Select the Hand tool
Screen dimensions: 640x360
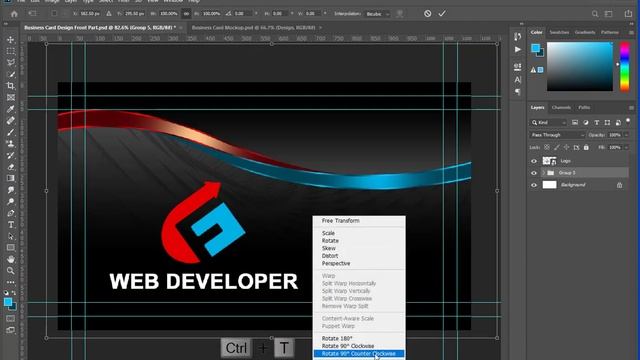pyautogui.click(x=11, y=259)
